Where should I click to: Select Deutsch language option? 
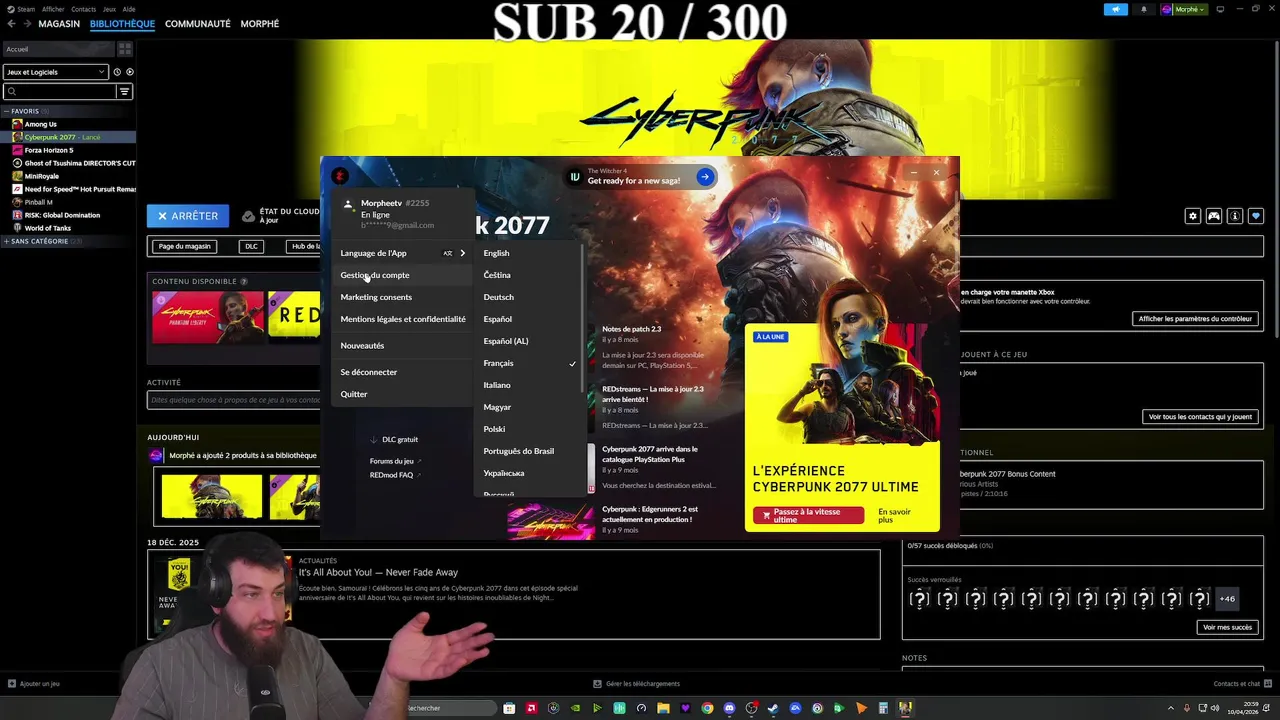pos(499,297)
